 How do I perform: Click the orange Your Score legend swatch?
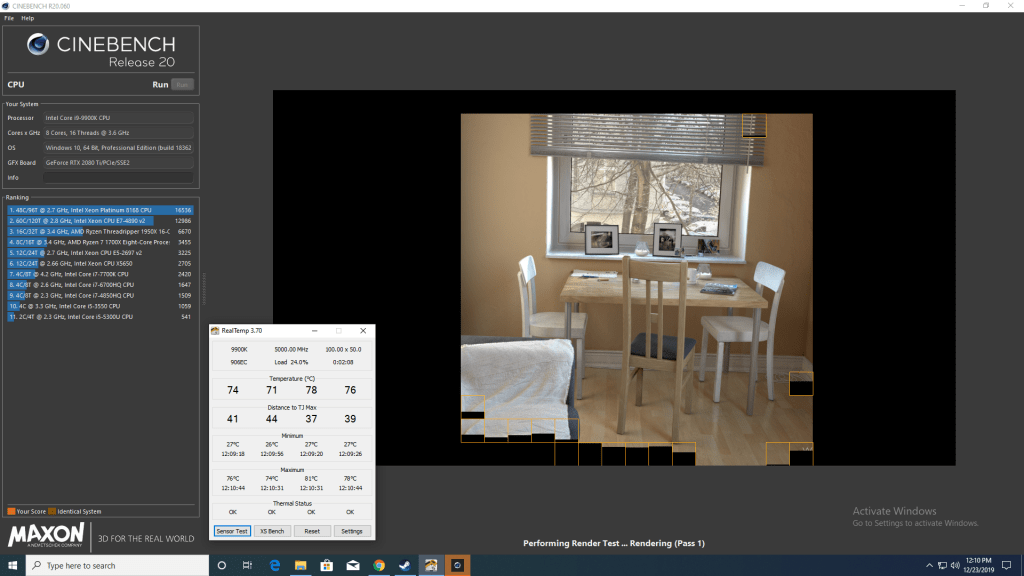(x=11, y=511)
